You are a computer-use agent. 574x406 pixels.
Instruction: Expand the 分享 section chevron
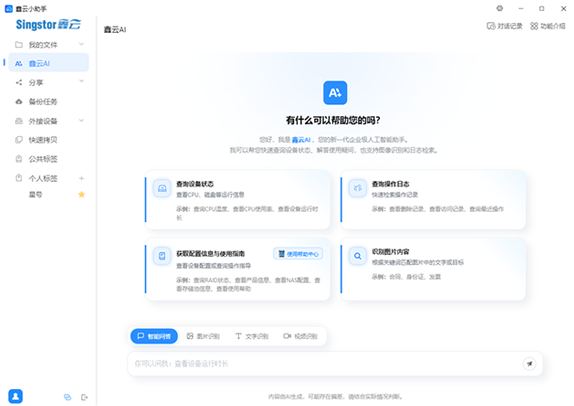coord(81,81)
